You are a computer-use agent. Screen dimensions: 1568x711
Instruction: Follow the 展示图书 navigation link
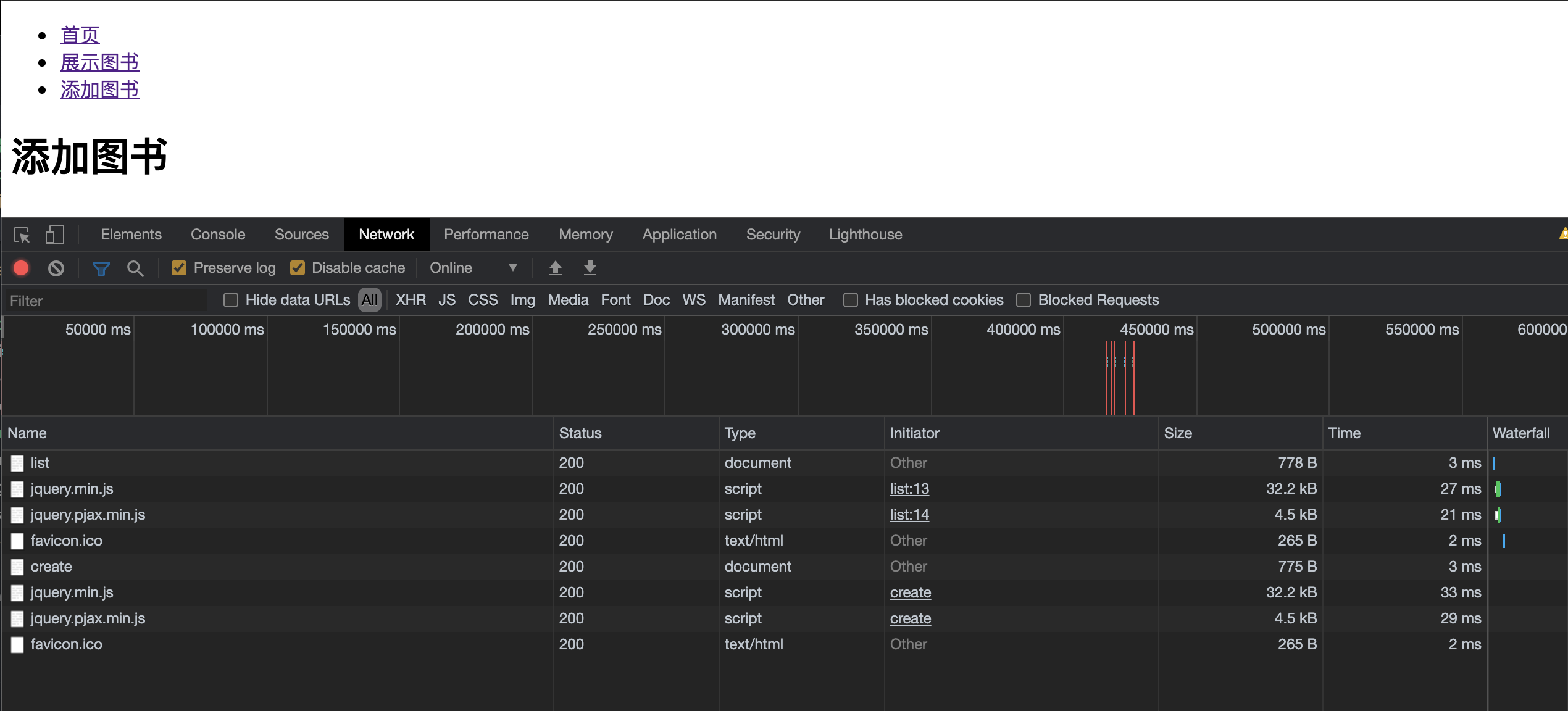coord(99,62)
